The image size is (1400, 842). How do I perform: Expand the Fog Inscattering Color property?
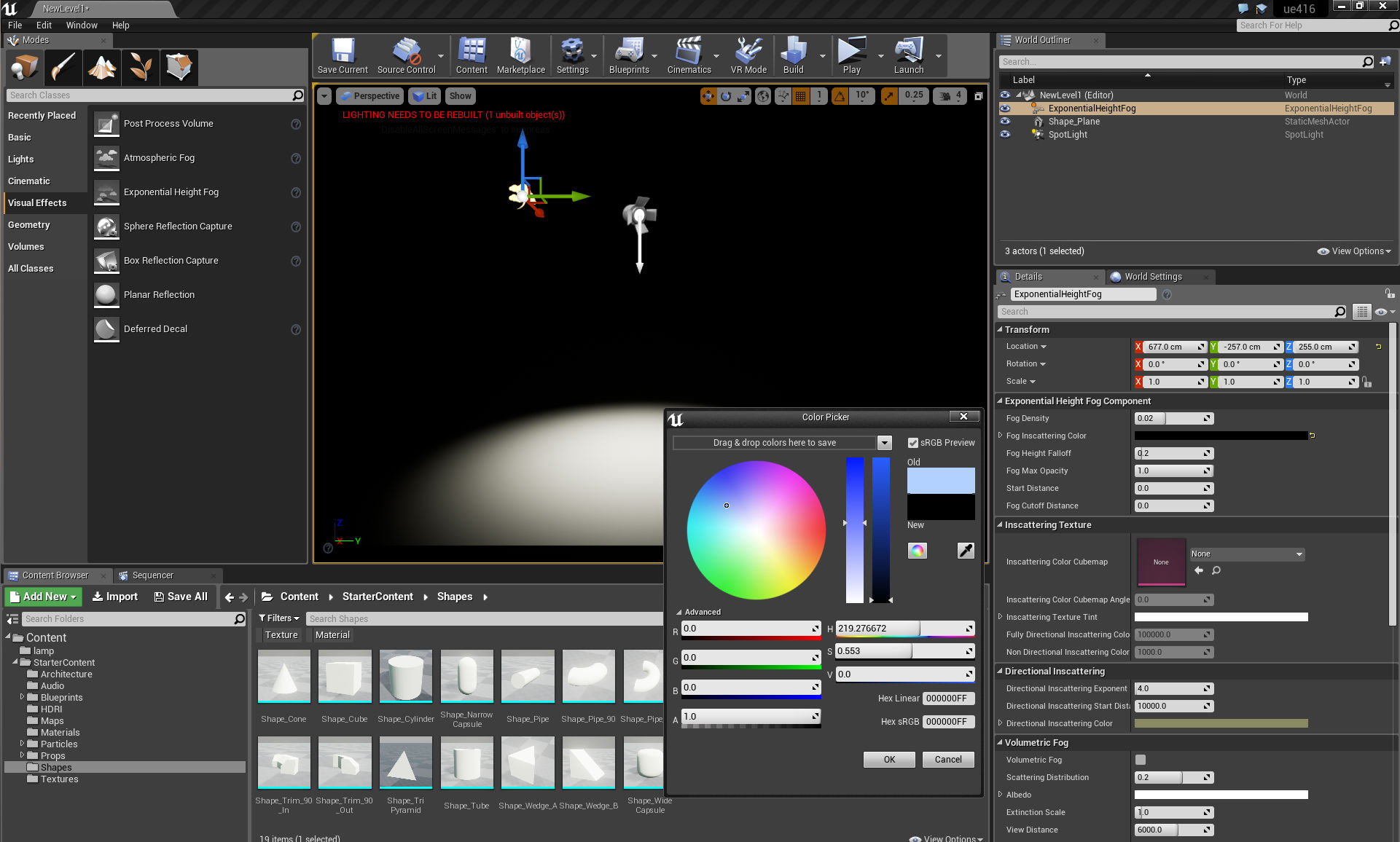1000,436
